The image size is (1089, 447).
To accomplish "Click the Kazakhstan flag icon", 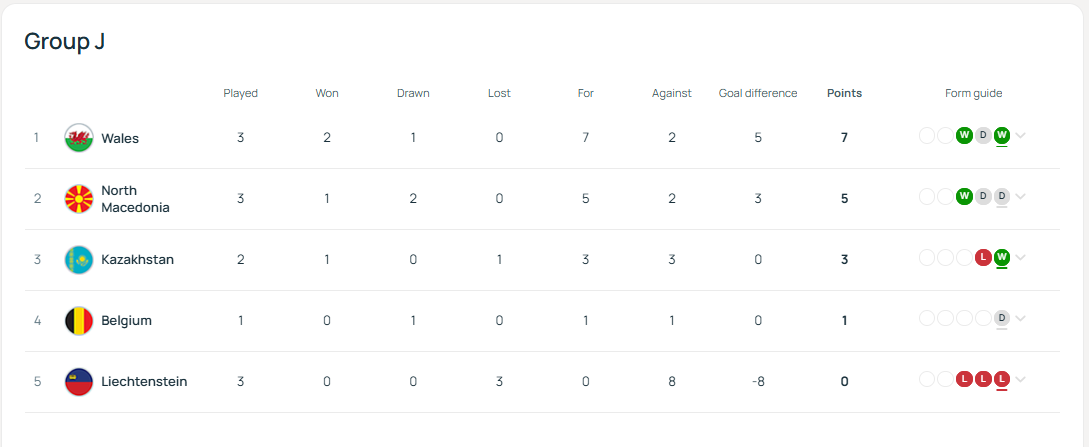I will pos(78,260).
